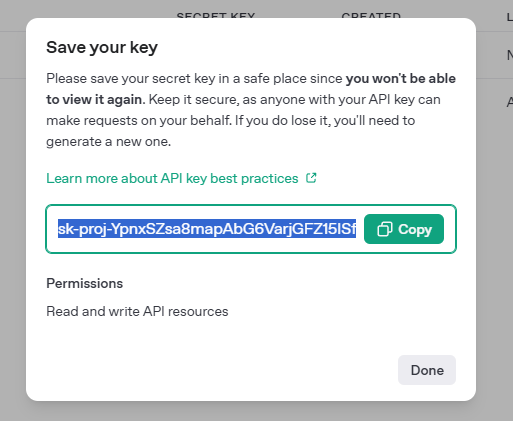Click the external link arrow icon
The image size is (513, 421).
click(311, 178)
